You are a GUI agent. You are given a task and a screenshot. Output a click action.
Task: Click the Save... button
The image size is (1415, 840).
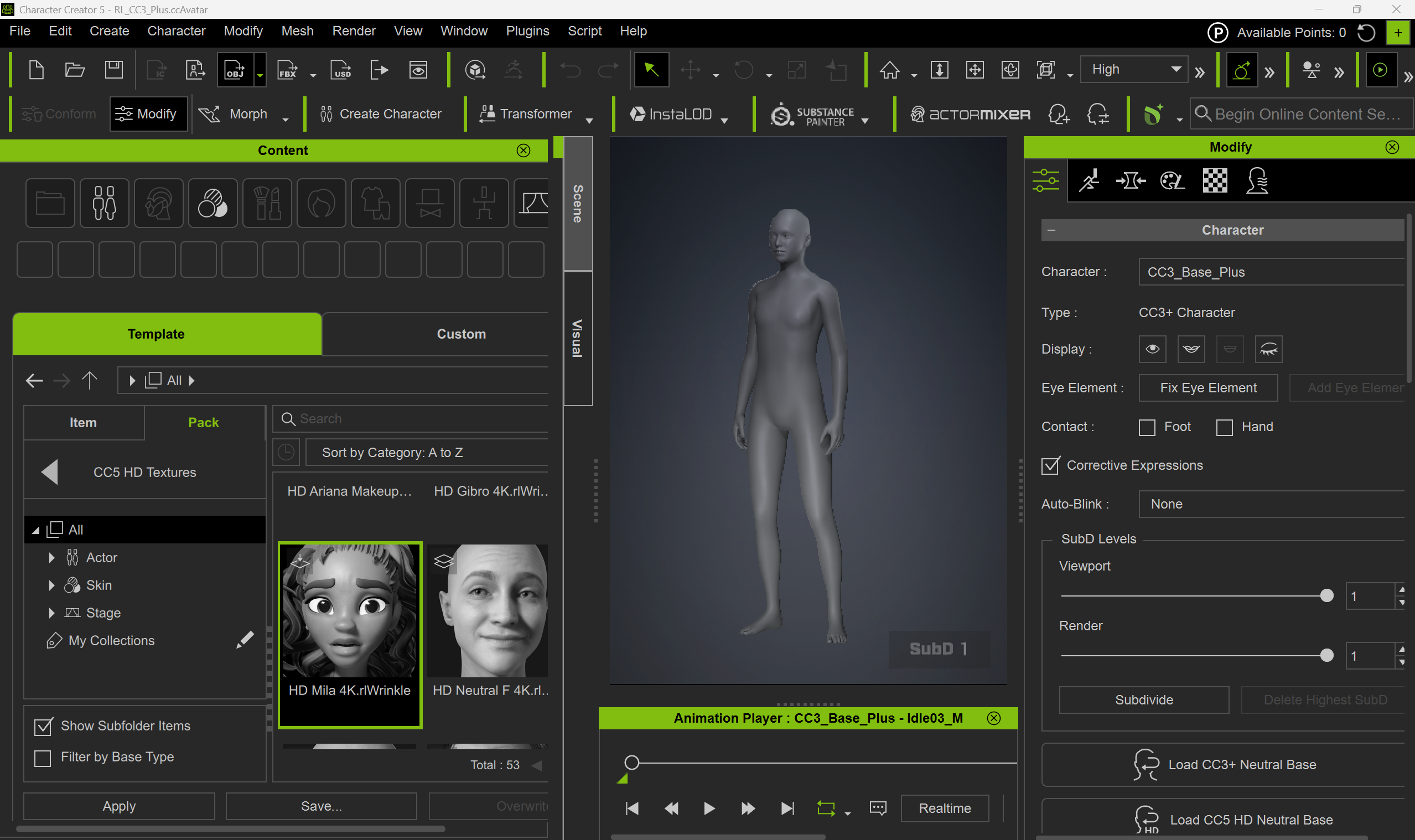pos(322,806)
